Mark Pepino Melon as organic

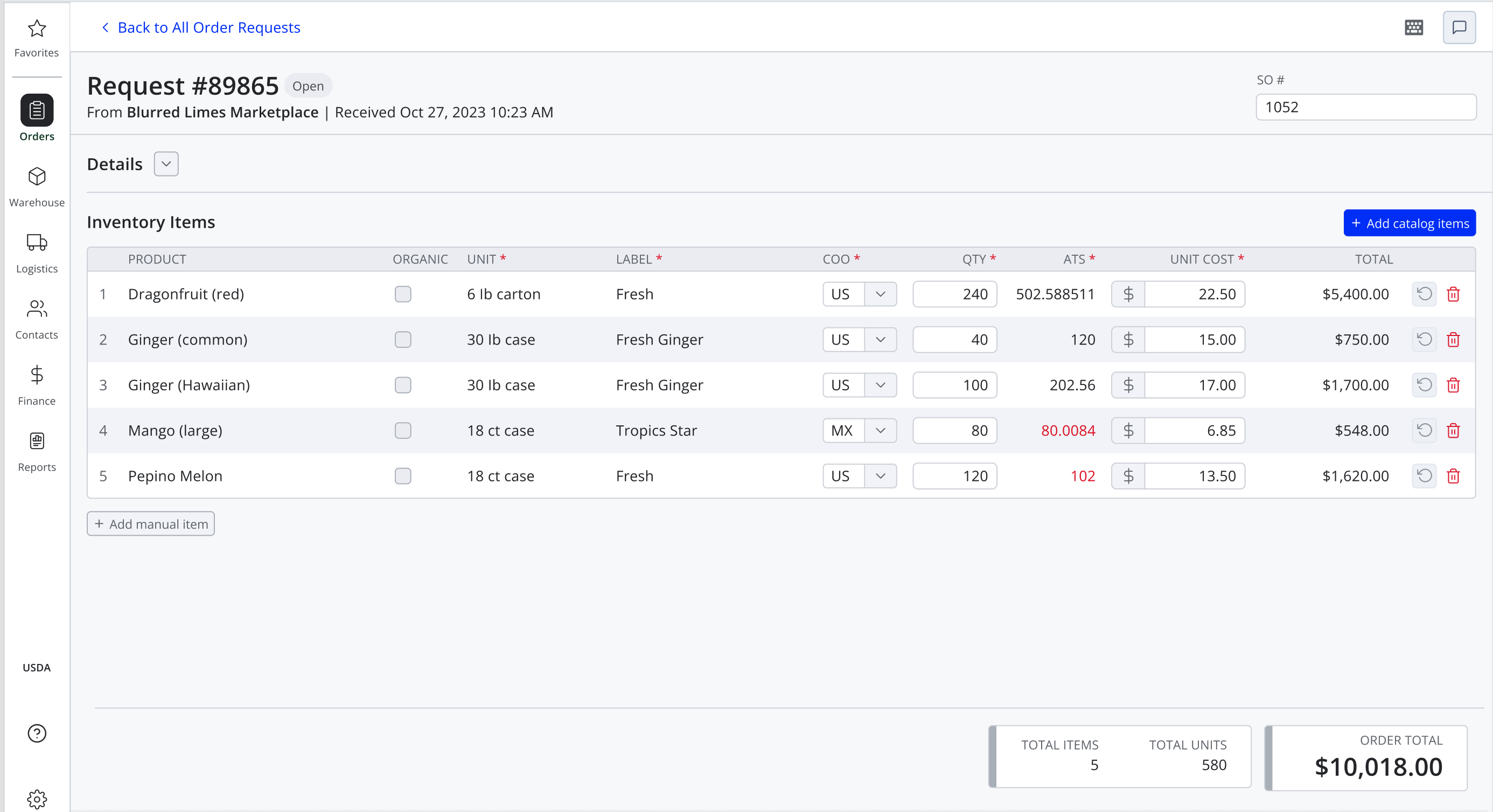coord(403,476)
